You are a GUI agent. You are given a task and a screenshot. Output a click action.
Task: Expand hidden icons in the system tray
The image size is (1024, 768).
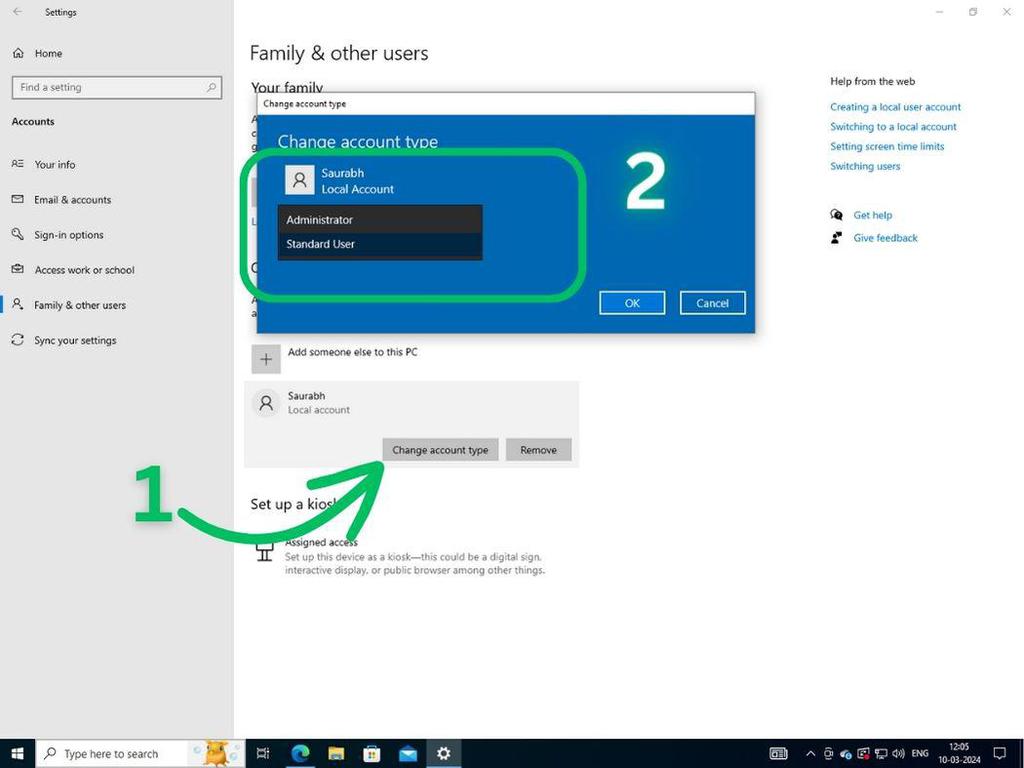810,753
